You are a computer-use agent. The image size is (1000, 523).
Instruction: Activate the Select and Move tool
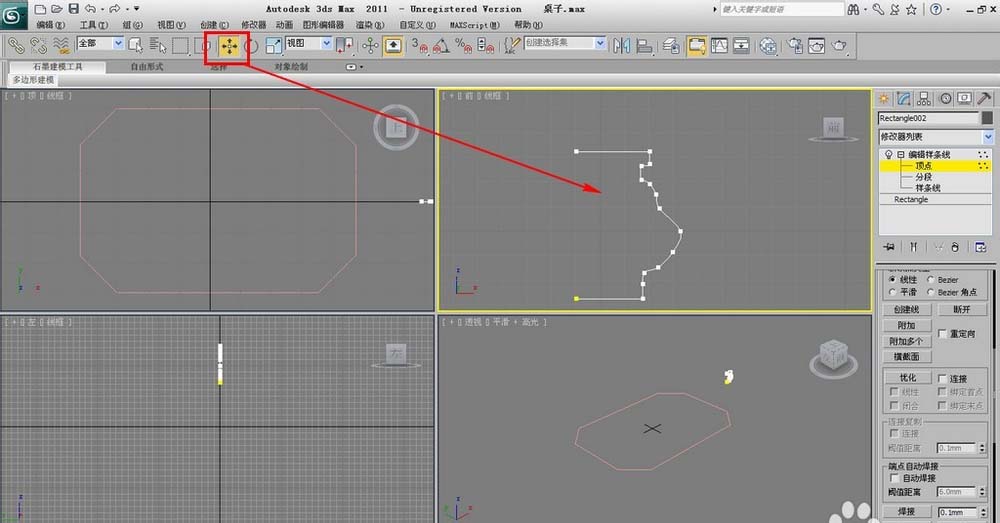(x=229, y=46)
